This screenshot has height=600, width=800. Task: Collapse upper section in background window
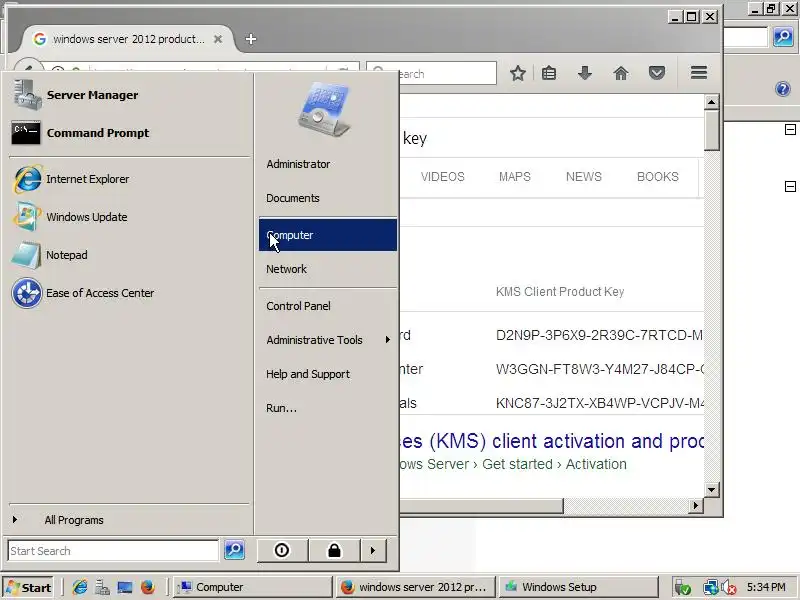coord(790,130)
